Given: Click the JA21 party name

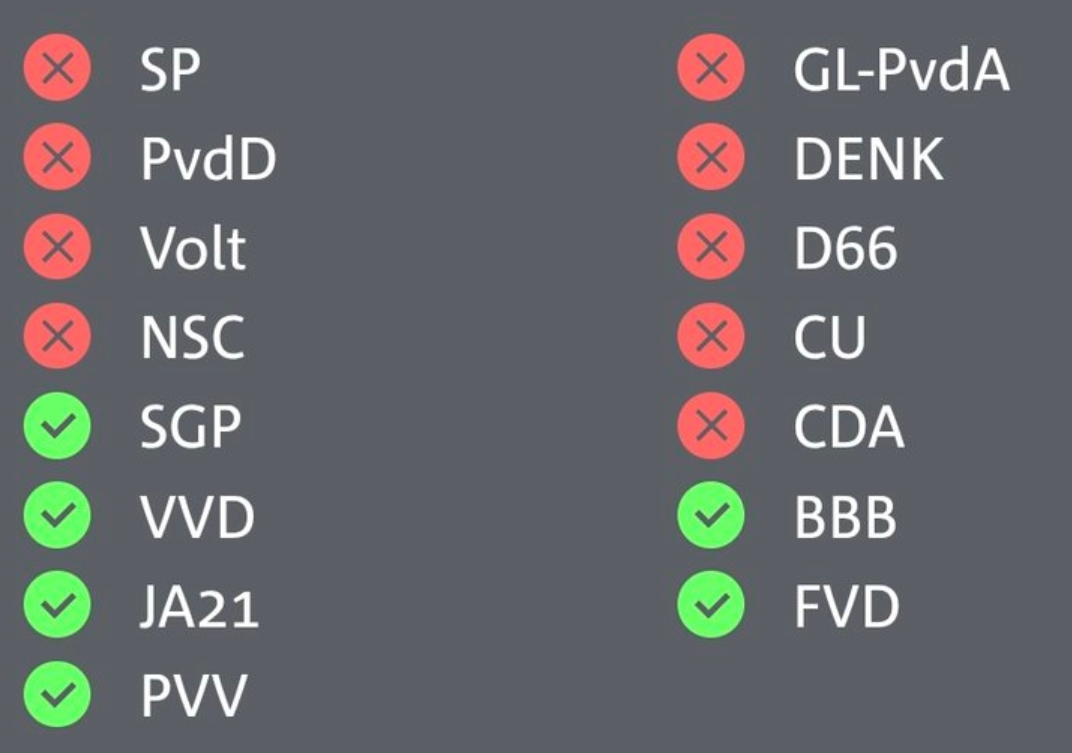Looking at the screenshot, I should [x=199, y=606].
